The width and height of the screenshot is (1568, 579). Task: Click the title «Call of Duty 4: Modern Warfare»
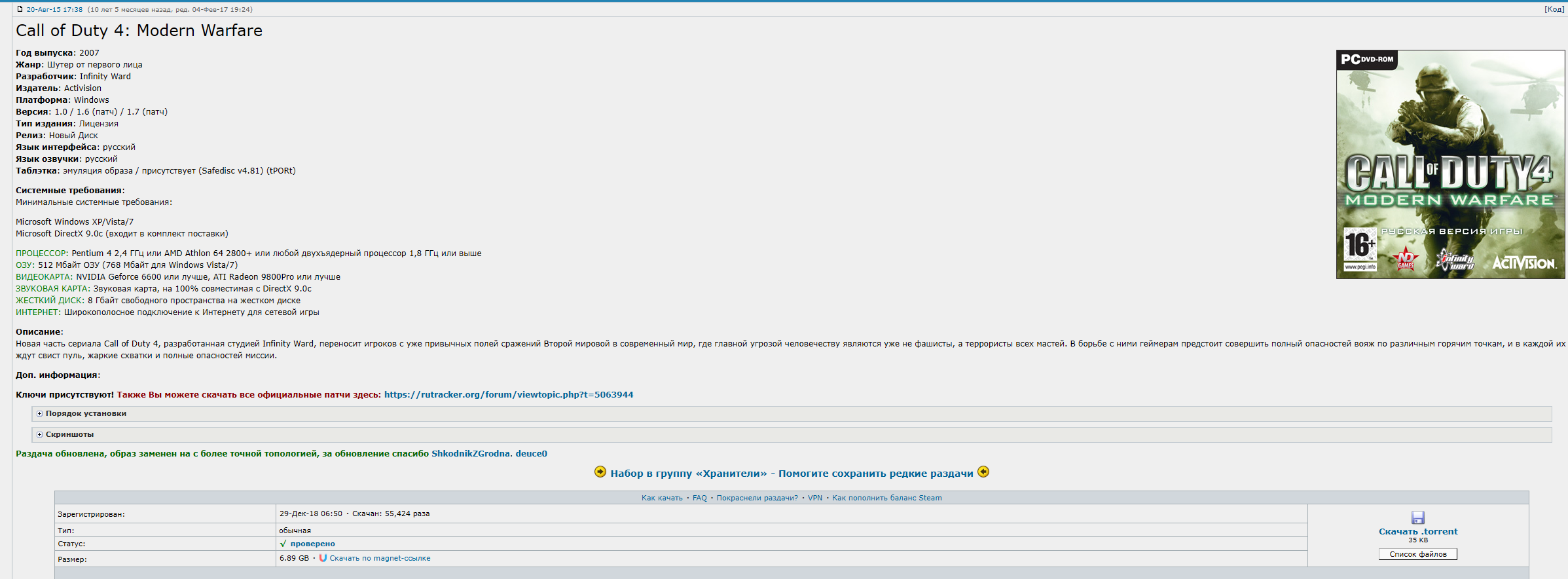pos(139,31)
